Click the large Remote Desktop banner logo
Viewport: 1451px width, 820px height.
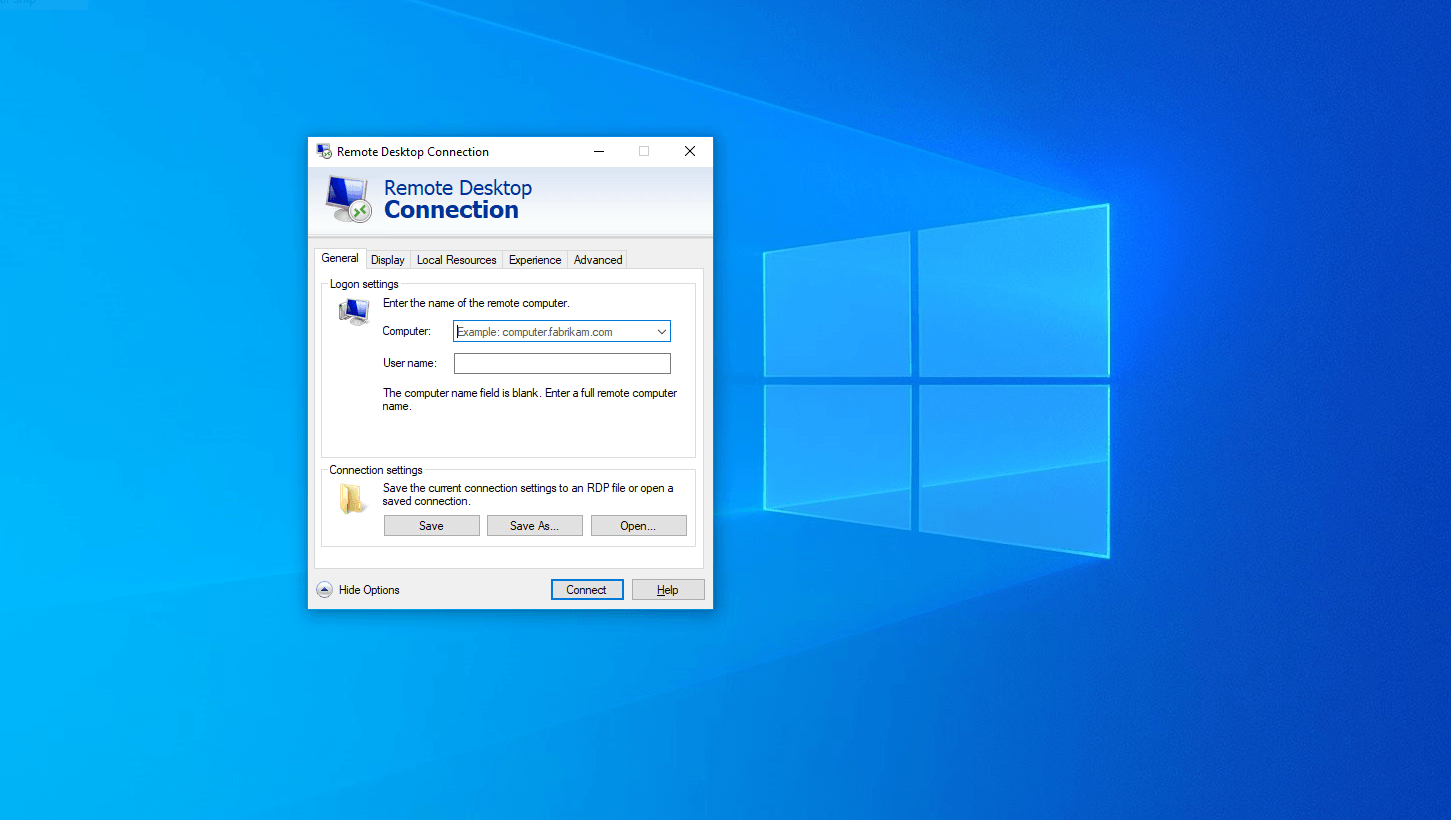point(349,199)
